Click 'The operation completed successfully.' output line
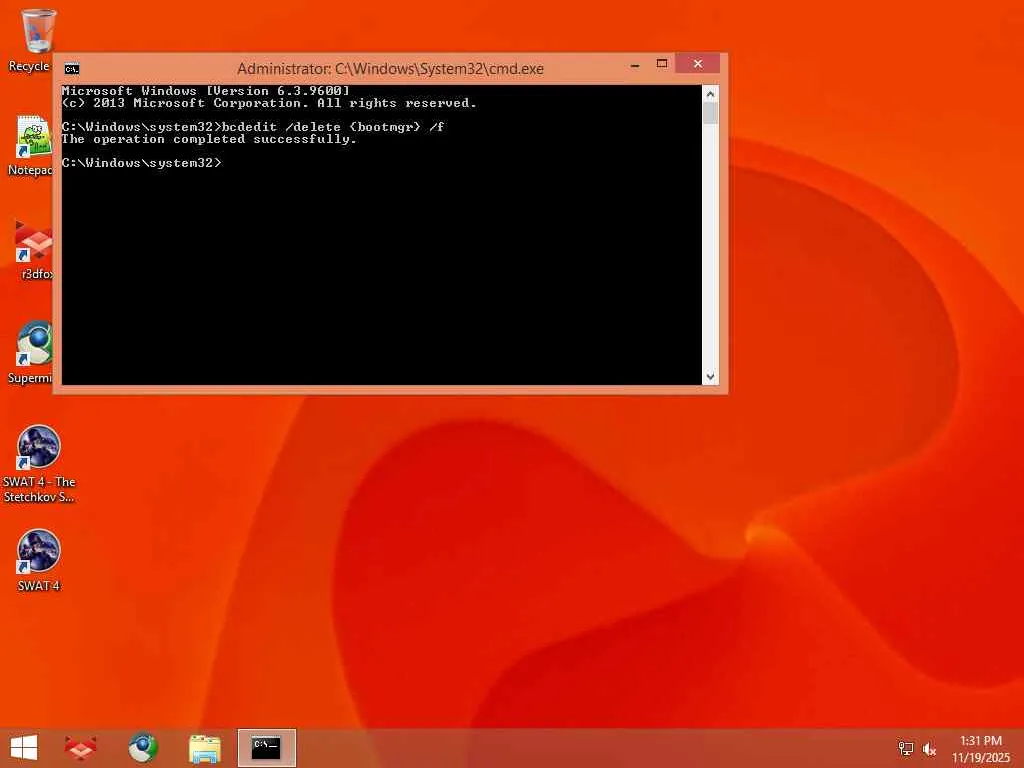Viewport: 1024px width, 768px height. [209, 139]
